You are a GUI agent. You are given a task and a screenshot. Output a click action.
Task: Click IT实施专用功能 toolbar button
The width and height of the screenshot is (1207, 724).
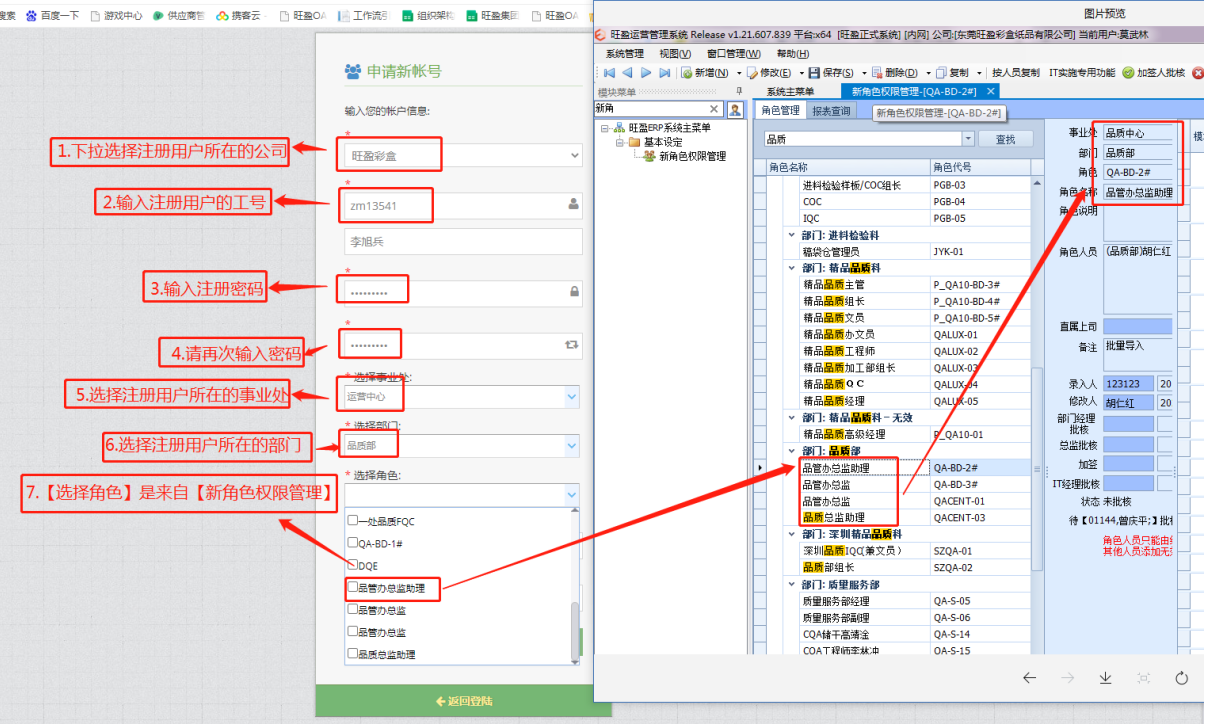(1081, 73)
